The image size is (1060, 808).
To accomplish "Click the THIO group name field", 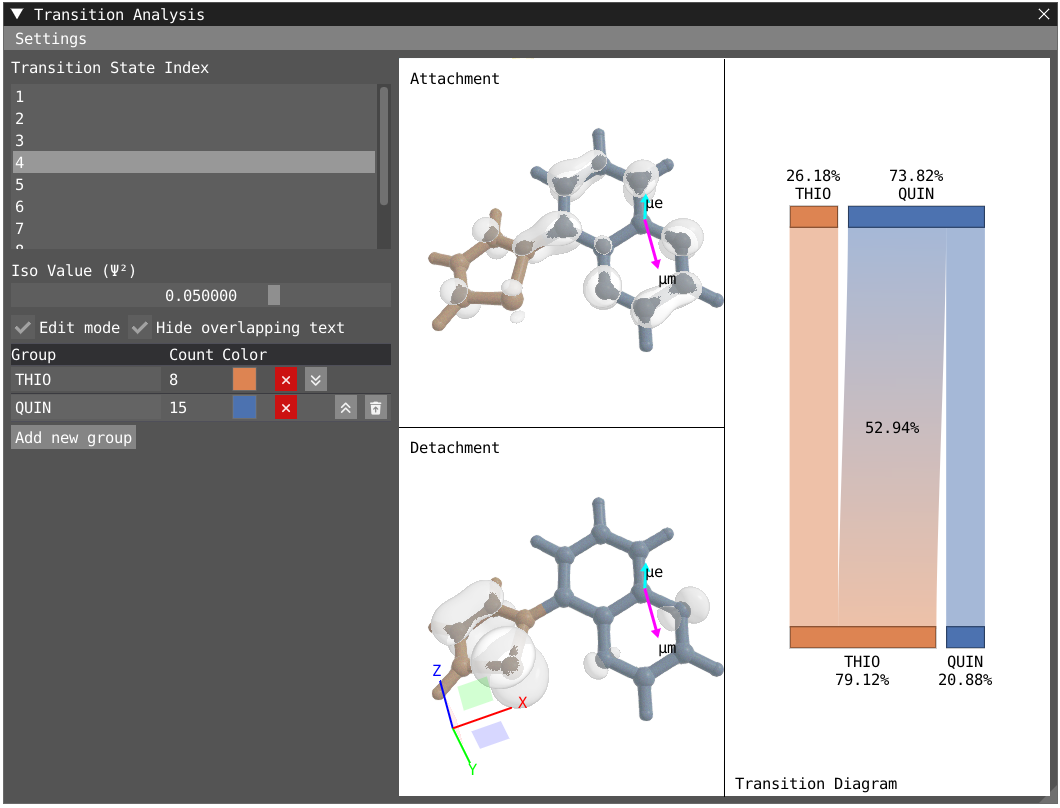I will tap(85, 380).
